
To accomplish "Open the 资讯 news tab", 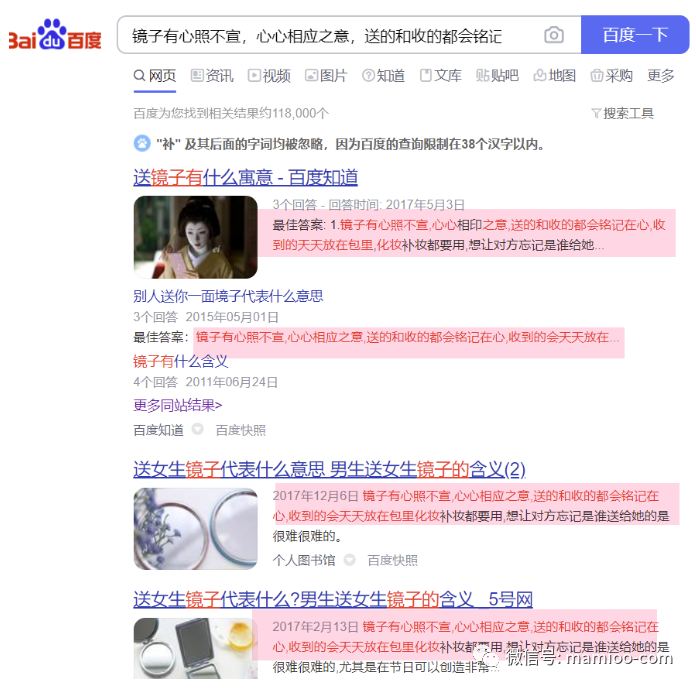I will (212, 76).
